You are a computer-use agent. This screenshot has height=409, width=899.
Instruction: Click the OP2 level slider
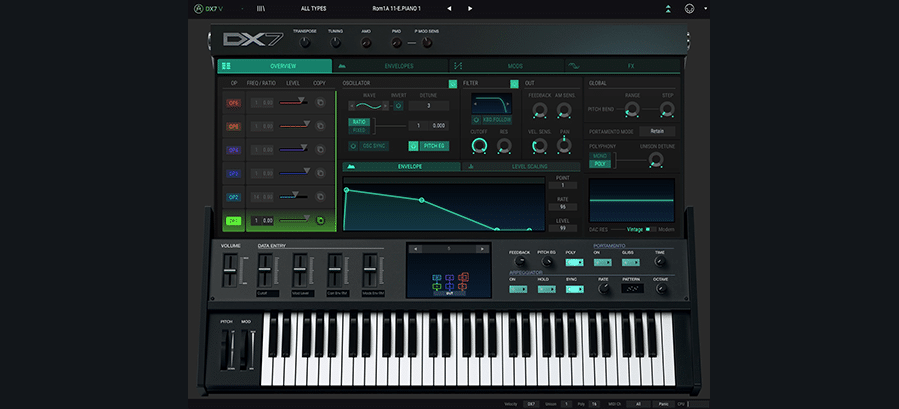pos(294,197)
